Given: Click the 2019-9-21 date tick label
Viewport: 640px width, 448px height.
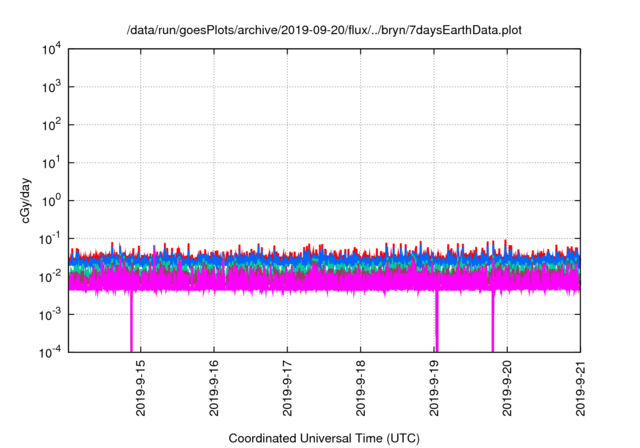Looking at the screenshot, I should [x=580, y=388].
